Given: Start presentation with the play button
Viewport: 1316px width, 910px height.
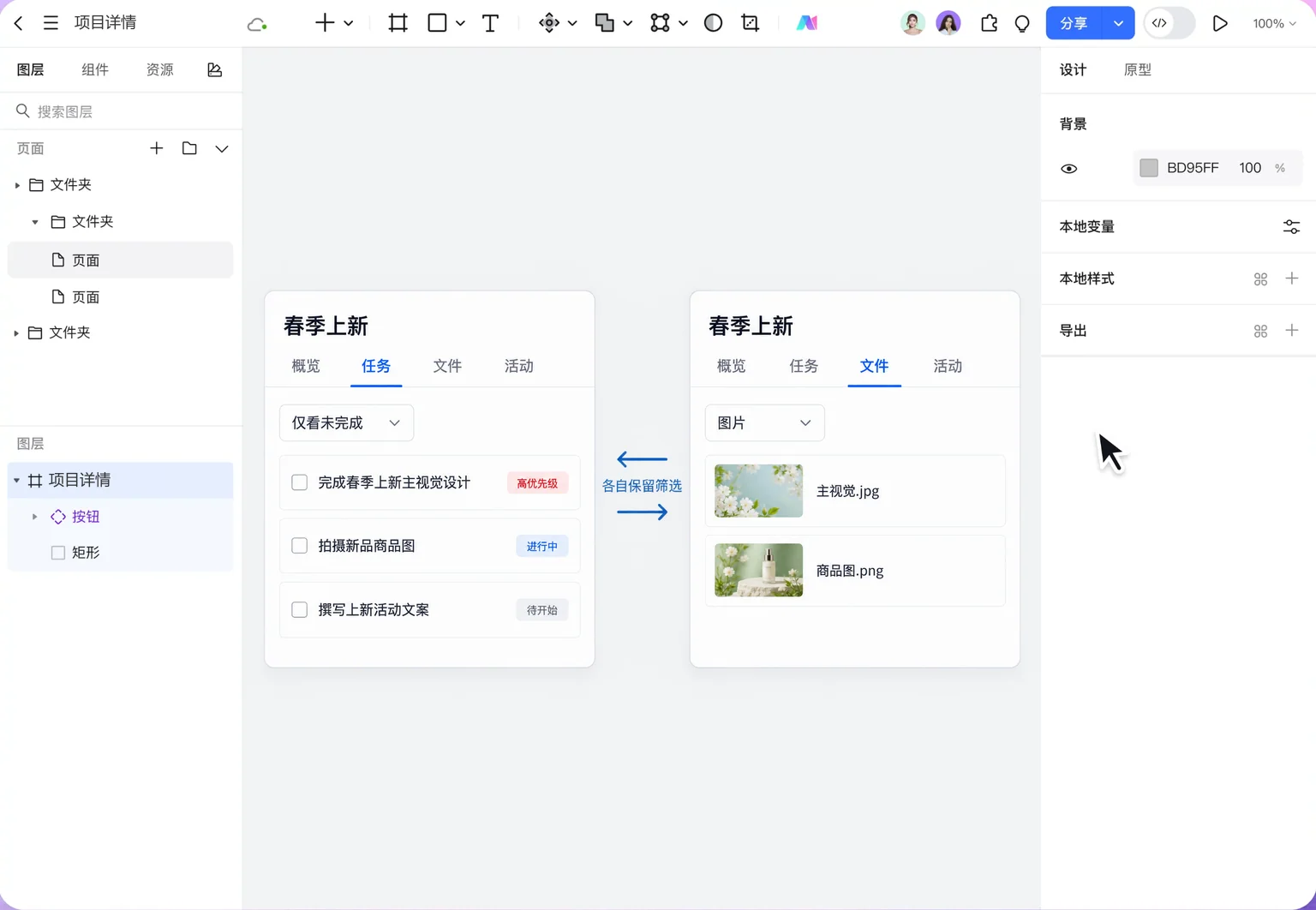Looking at the screenshot, I should pyautogui.click(x=1220, y=23).
